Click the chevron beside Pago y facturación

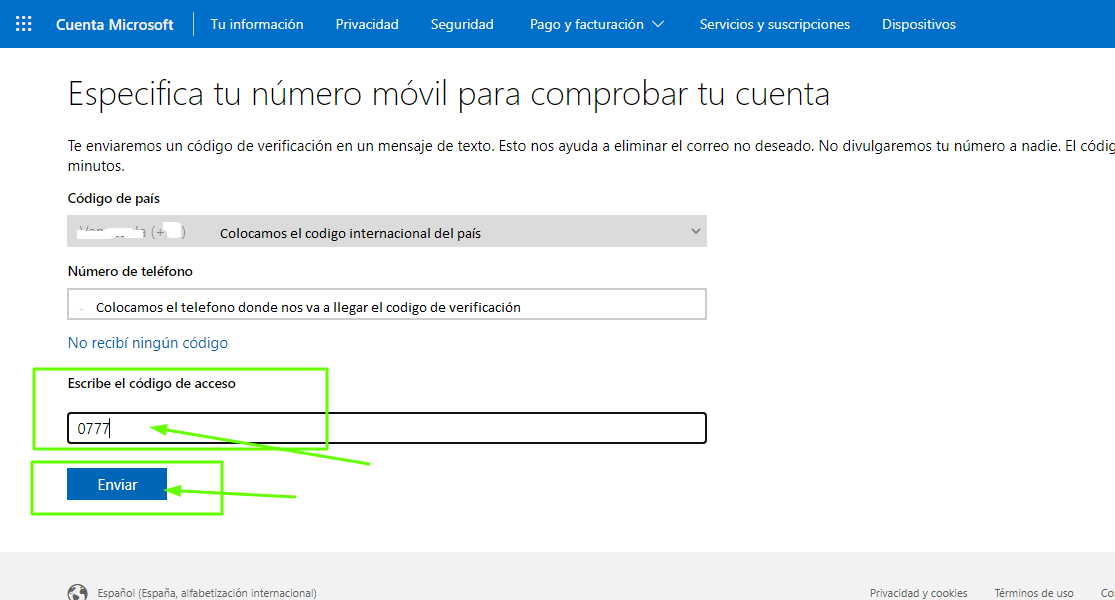pos(657,24)
